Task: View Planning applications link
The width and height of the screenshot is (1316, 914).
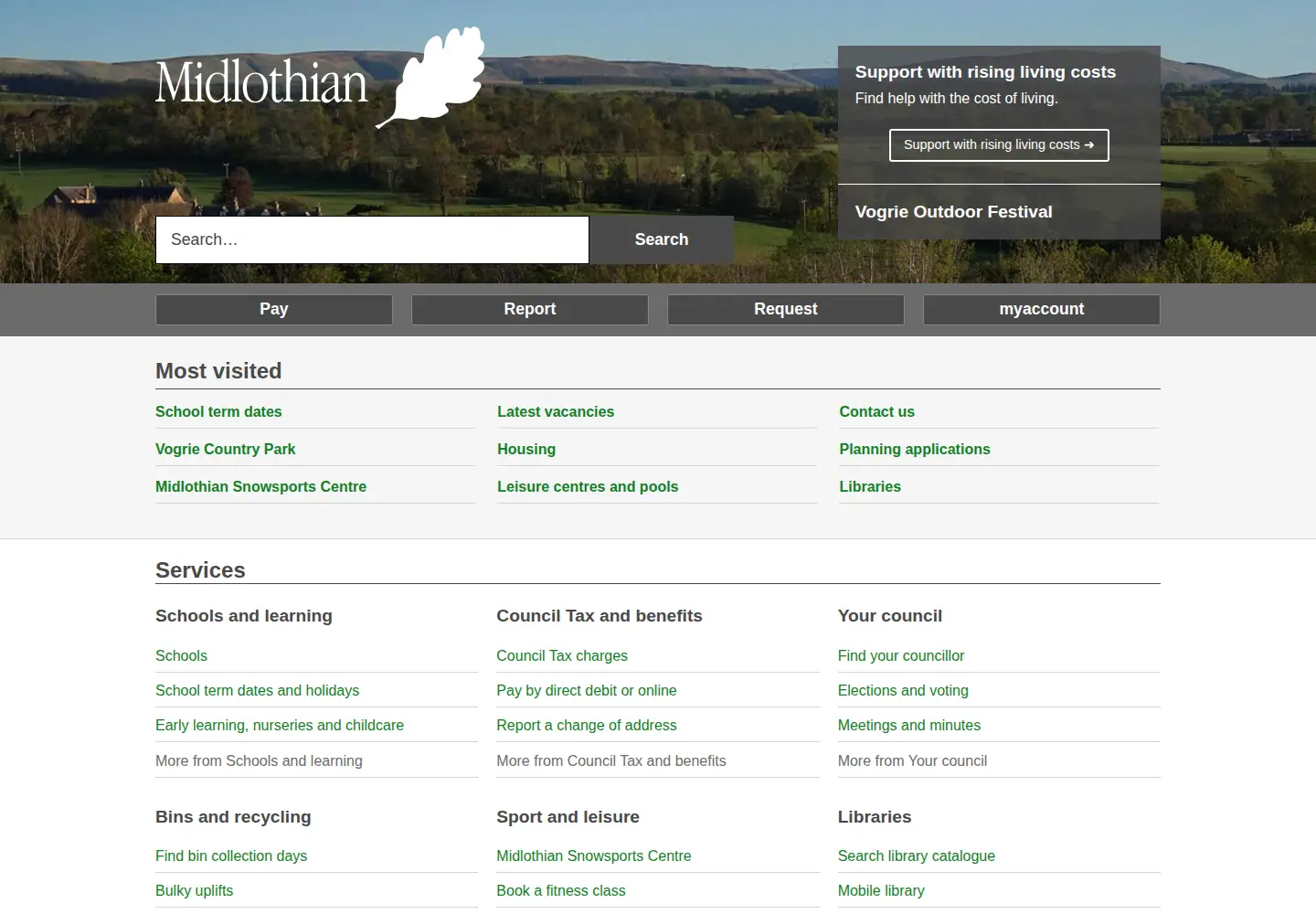Action: click(x=915, y=450)
